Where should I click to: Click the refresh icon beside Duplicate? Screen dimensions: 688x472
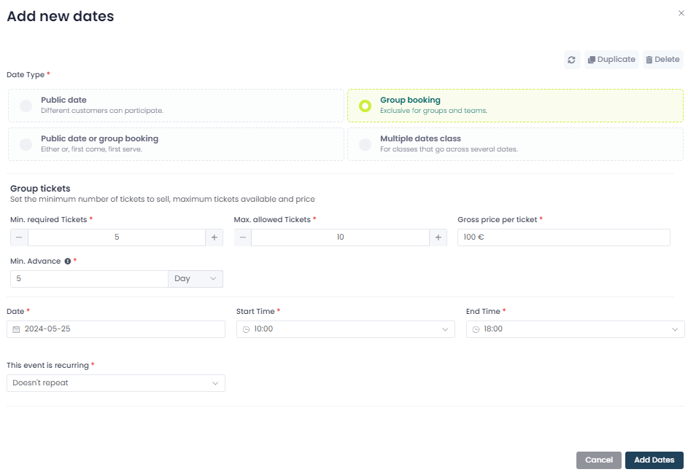click(x=571, y=60)
